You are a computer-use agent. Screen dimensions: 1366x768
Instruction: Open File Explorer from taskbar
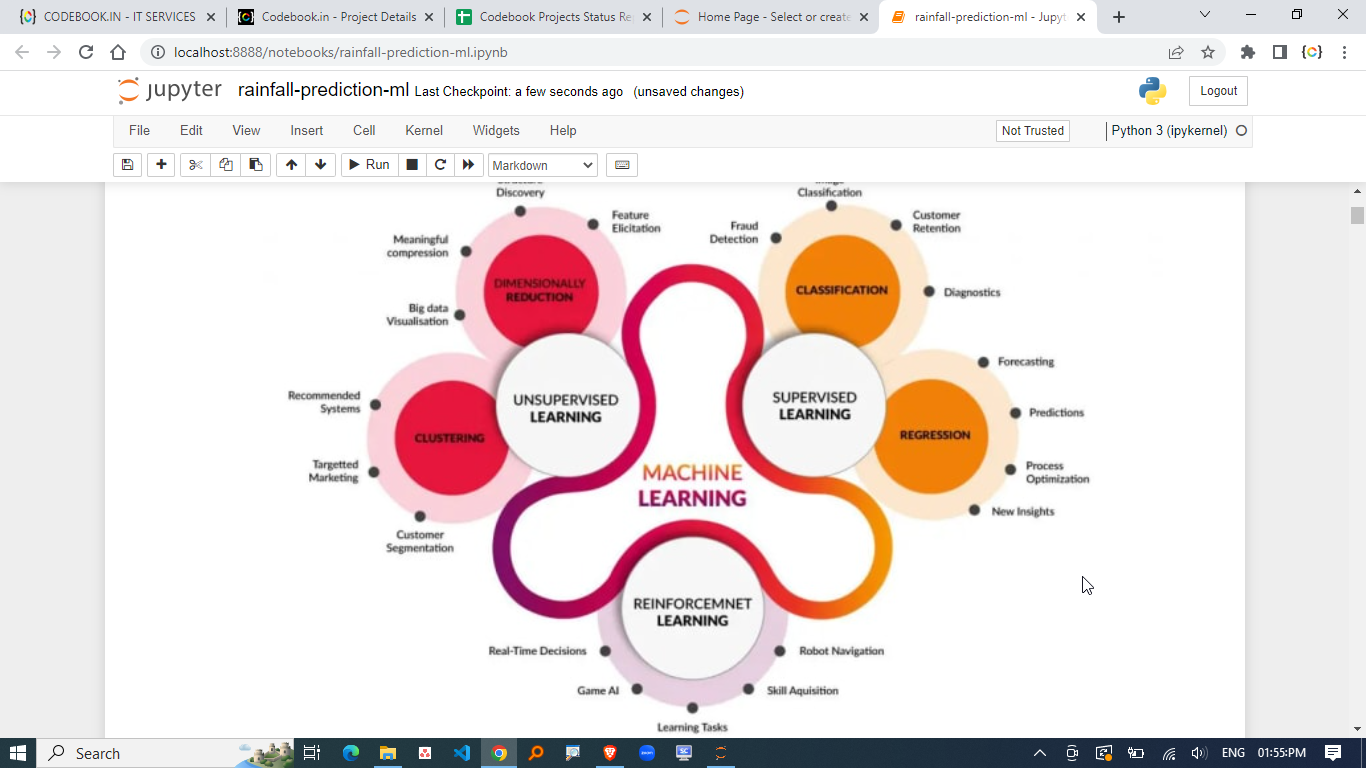pos(387,753)
